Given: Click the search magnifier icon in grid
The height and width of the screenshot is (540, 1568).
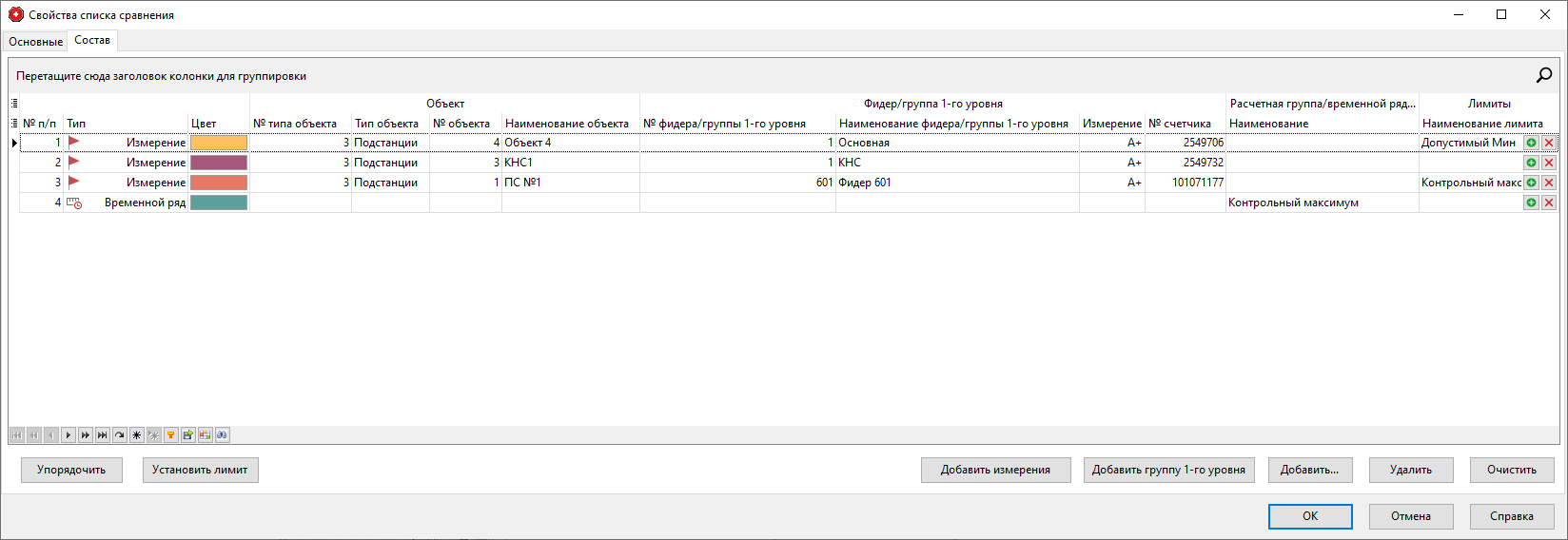Looking at the screenshot, I should point(1544,75).
